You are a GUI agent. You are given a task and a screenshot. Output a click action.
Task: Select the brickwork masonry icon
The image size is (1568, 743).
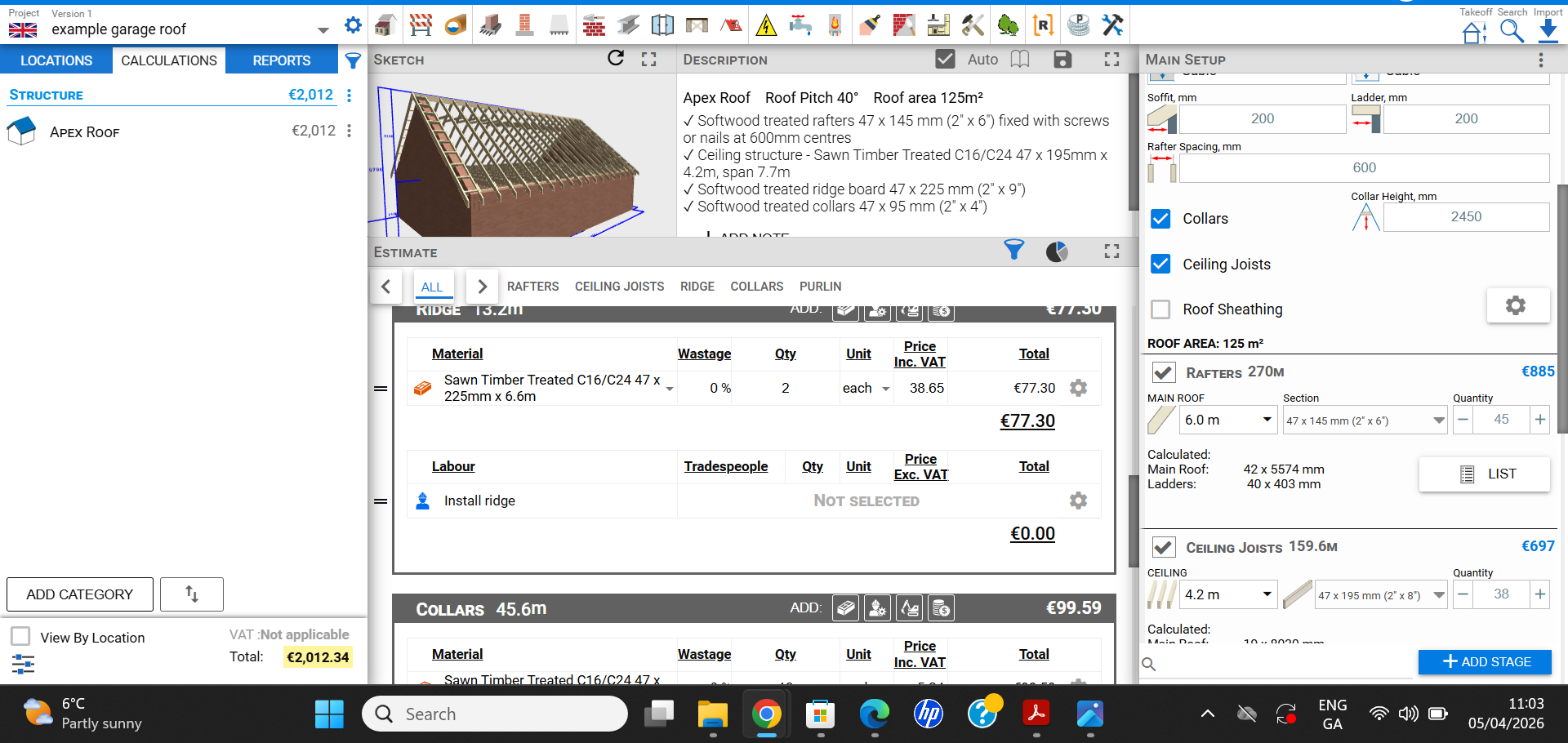click(x=595, y=25)
